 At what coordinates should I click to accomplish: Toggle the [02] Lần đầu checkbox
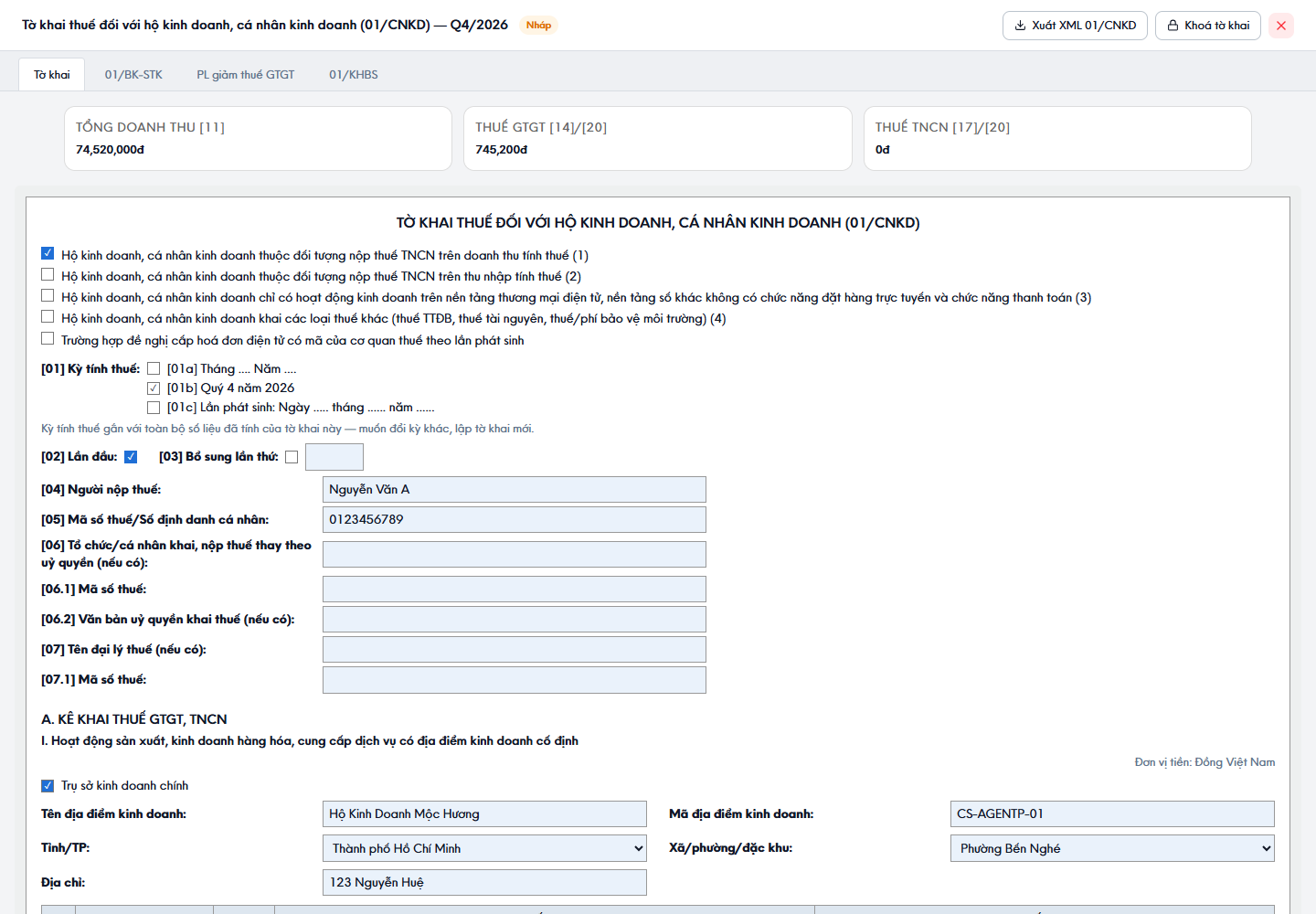131,457
